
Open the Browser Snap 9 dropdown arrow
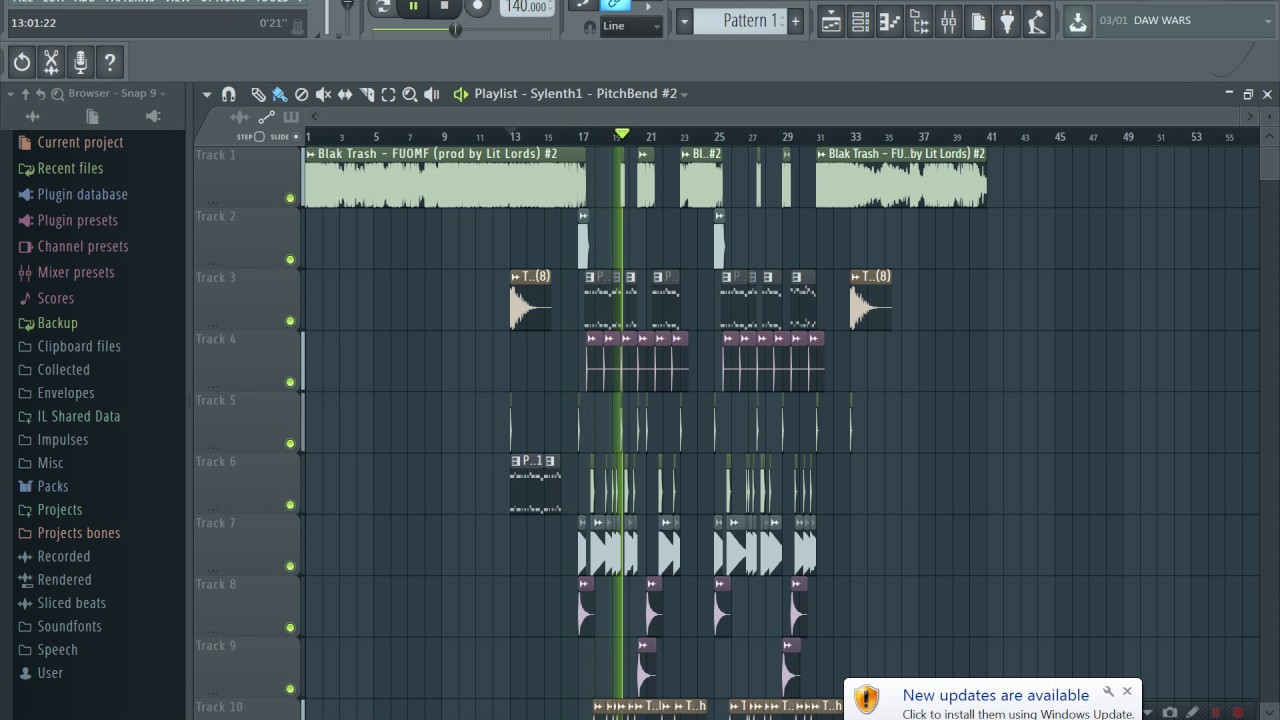(x=163, y=94)
